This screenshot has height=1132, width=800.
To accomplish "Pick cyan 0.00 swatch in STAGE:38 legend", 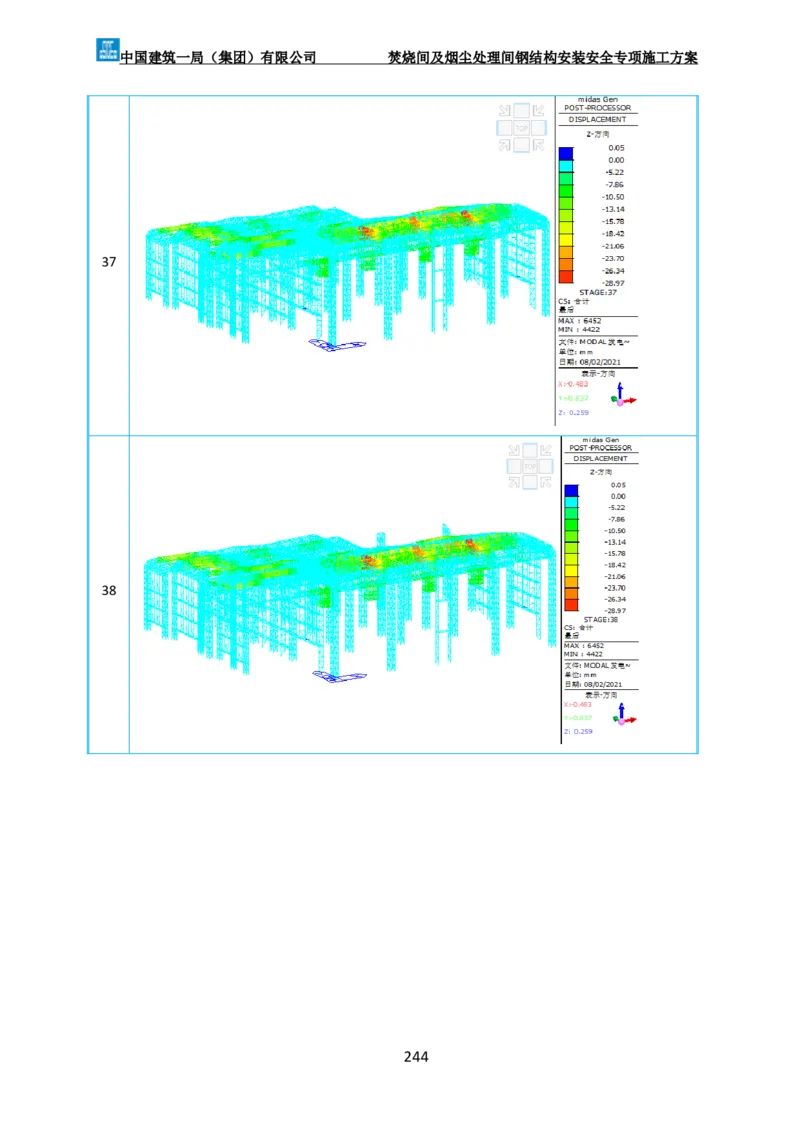I will [571, 502].
